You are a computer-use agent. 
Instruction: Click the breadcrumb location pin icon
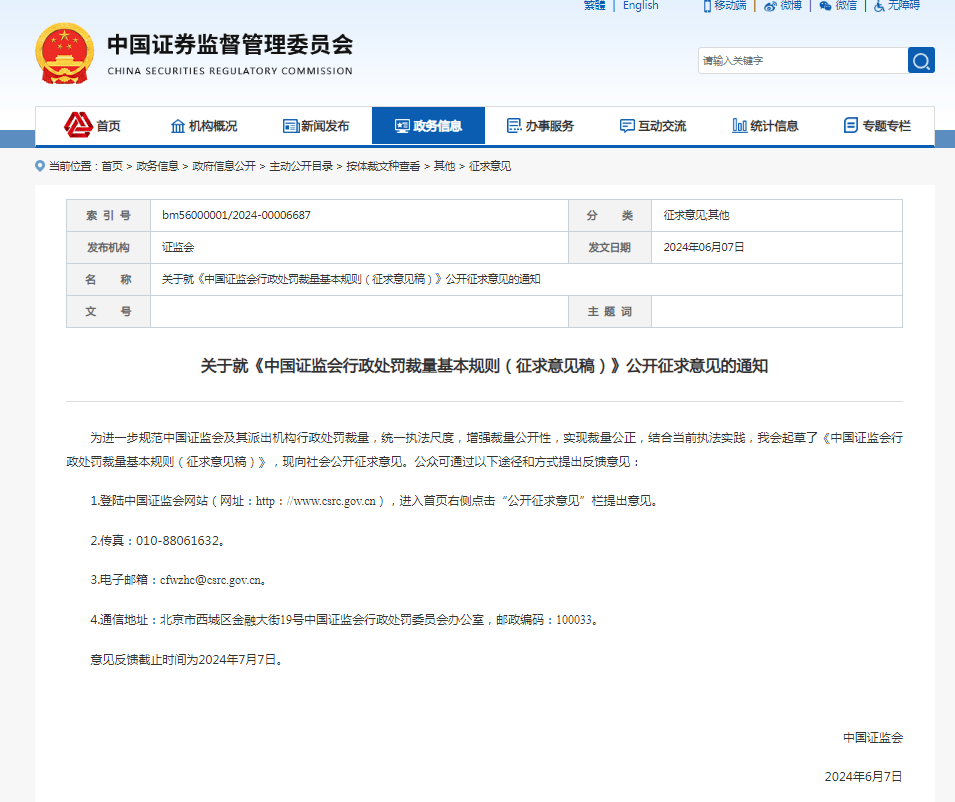(x=40, y=166)
